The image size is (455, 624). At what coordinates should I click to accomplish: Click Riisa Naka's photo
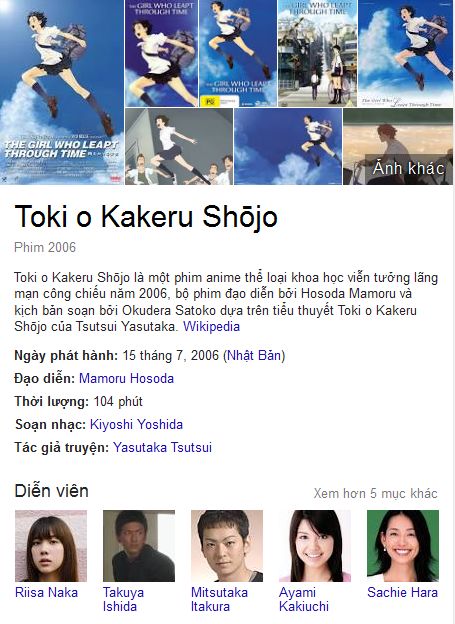point(51,546)
